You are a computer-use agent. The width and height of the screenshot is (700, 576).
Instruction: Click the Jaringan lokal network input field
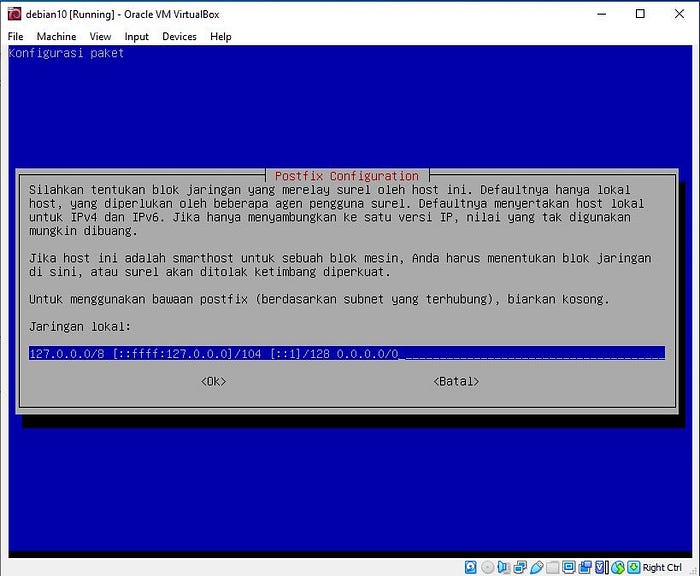click(x=347, y=354)
